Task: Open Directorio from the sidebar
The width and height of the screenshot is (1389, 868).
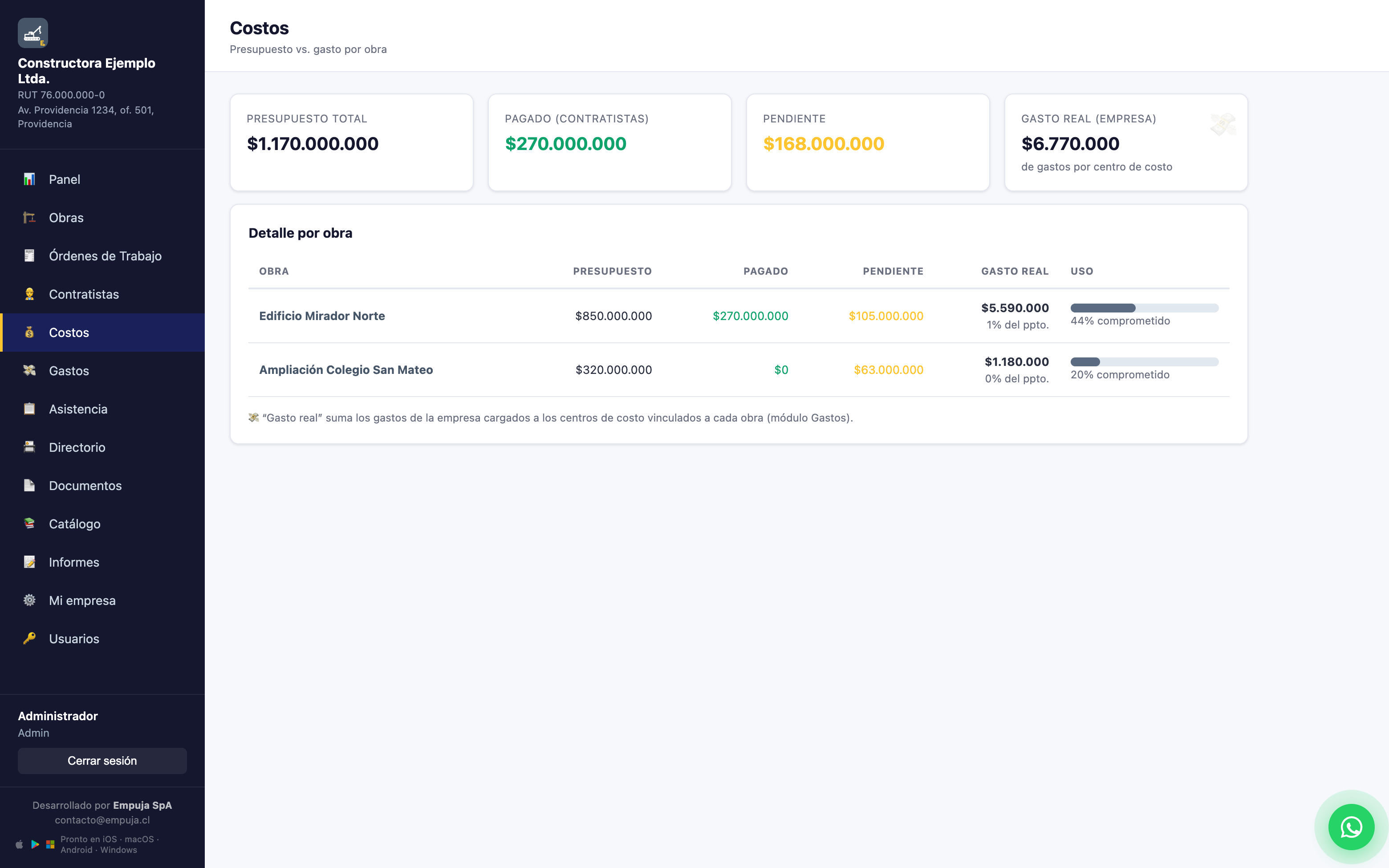Action: click(x=102, y=447)
